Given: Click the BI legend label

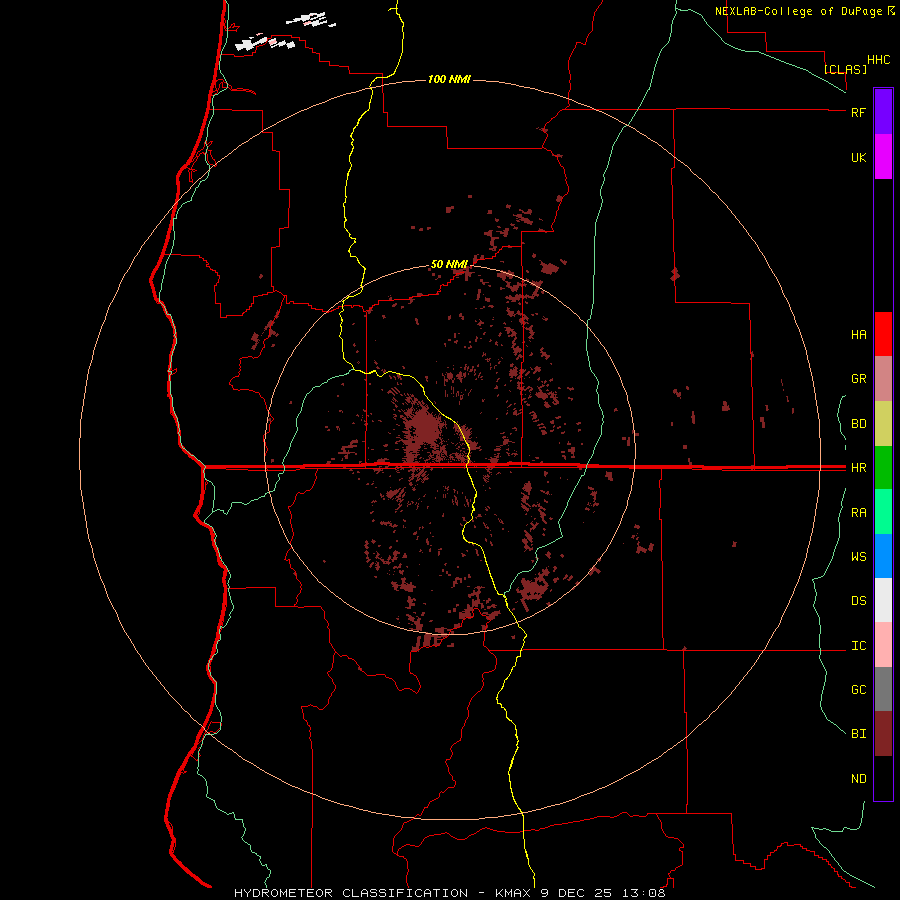Looking at the screenshot, I should [x=858, y=734].
